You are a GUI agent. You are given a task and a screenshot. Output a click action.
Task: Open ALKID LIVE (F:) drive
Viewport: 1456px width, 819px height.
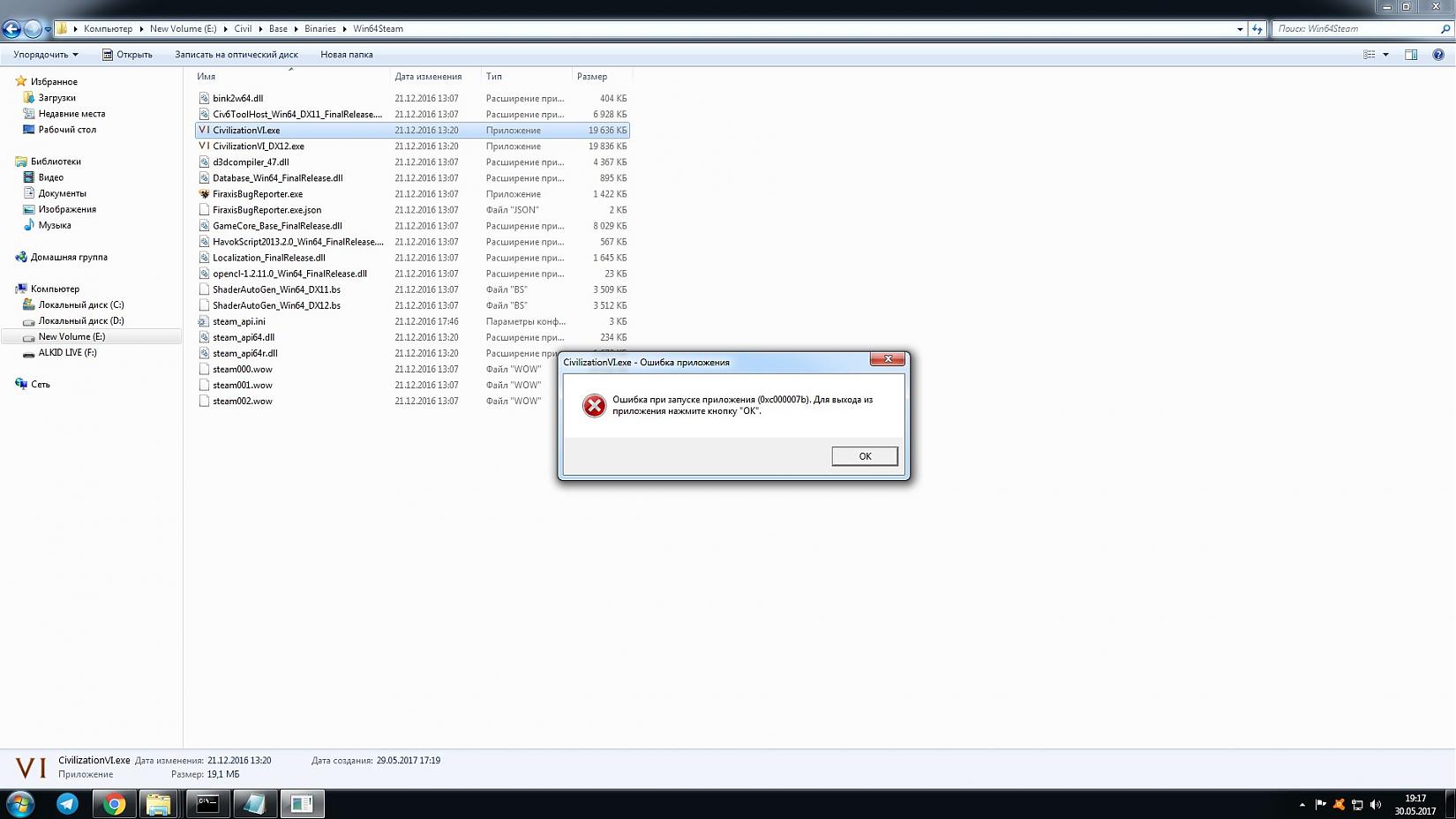pyautogui.click(x=67, y=352)
